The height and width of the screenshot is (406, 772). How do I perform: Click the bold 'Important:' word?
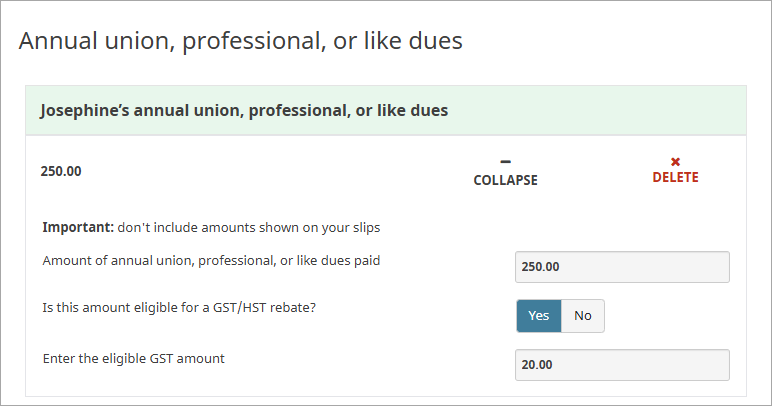pyautogui.click(x=78, y=228)
